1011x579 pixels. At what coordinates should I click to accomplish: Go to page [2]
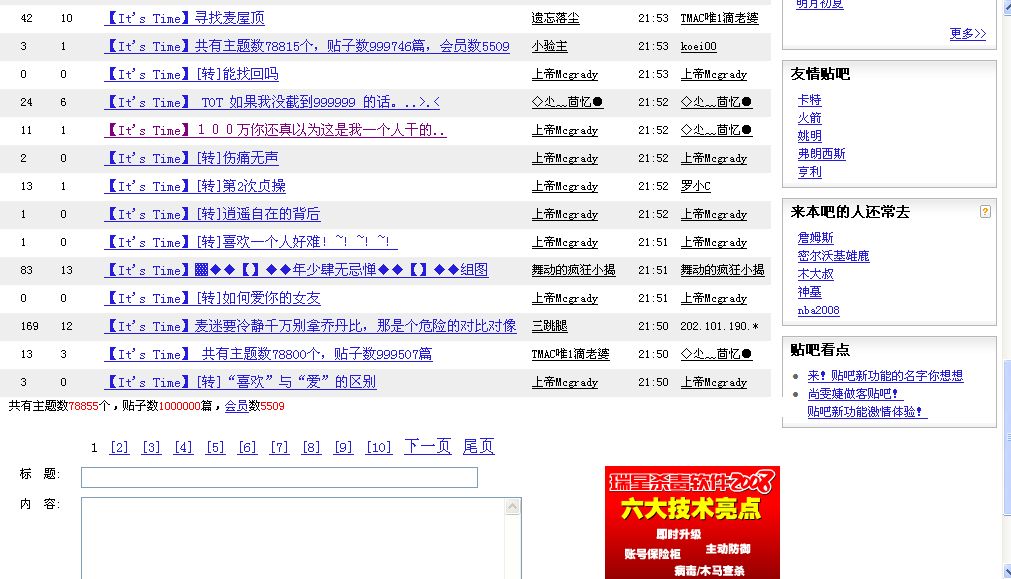coord(119,447)
